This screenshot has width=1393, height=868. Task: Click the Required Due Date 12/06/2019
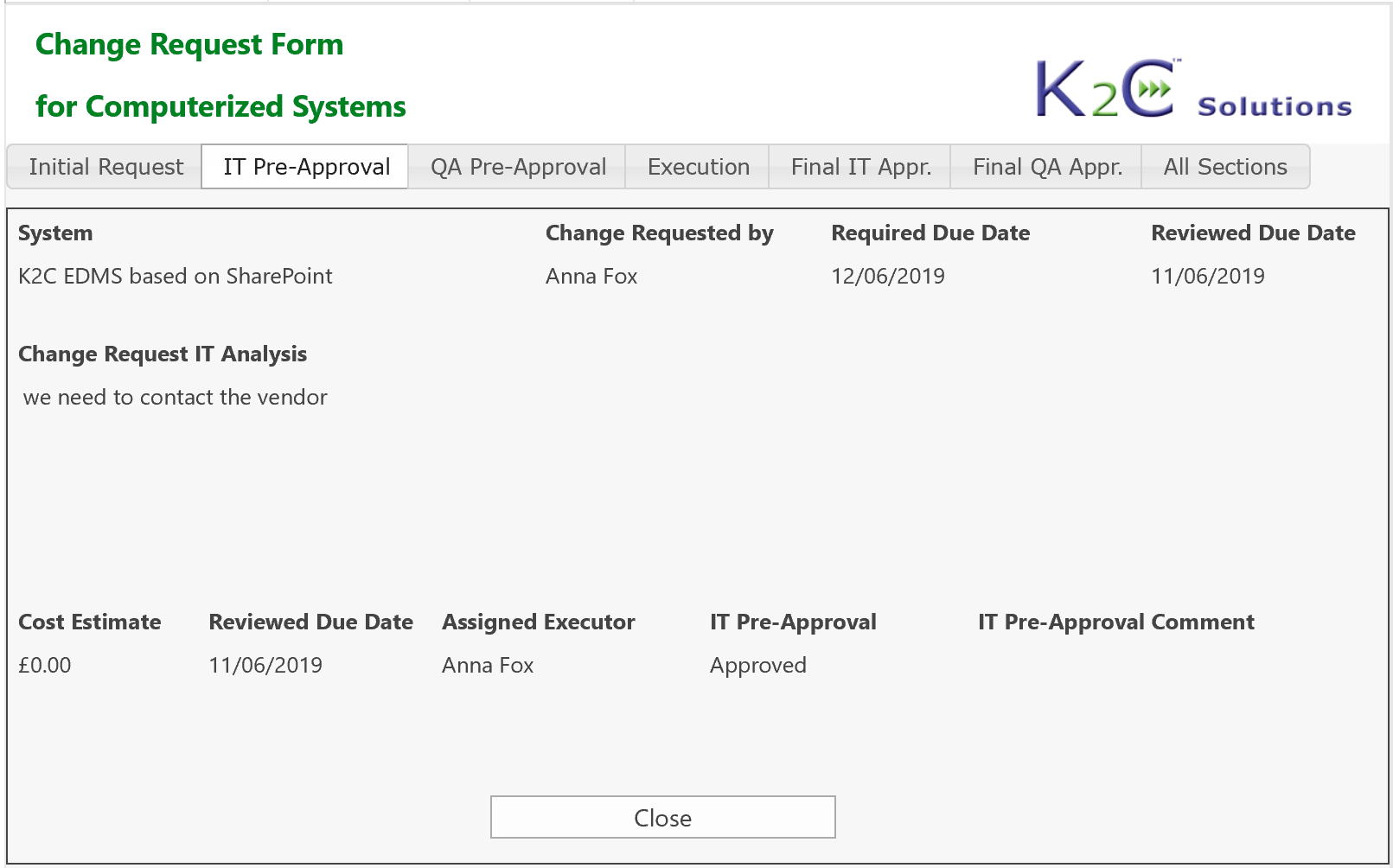pyautogui.click(x=888, y=277)
